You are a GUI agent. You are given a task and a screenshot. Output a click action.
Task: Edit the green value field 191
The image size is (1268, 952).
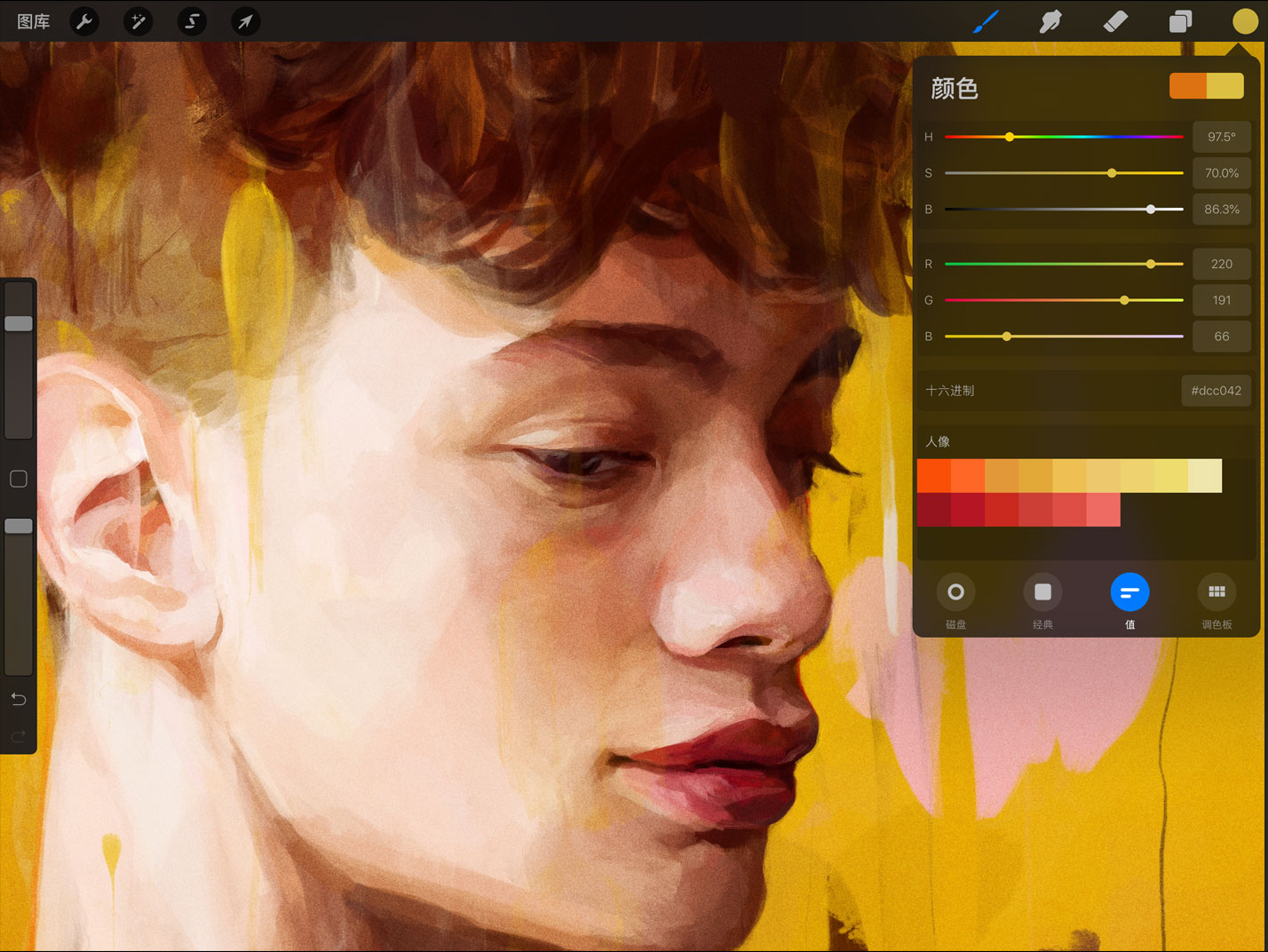tap(1222, 300)
